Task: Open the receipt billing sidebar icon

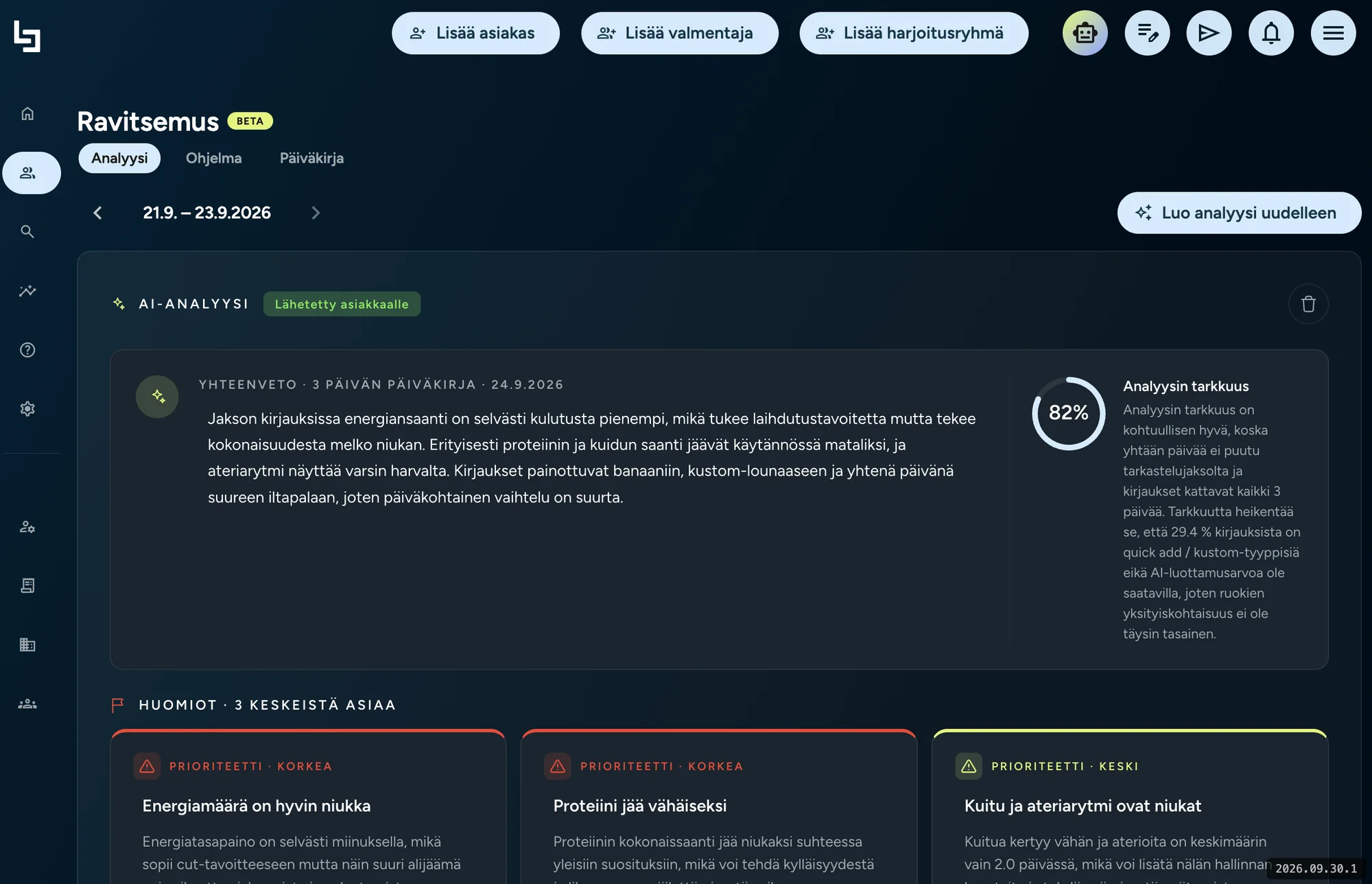Action: [27, 585]
